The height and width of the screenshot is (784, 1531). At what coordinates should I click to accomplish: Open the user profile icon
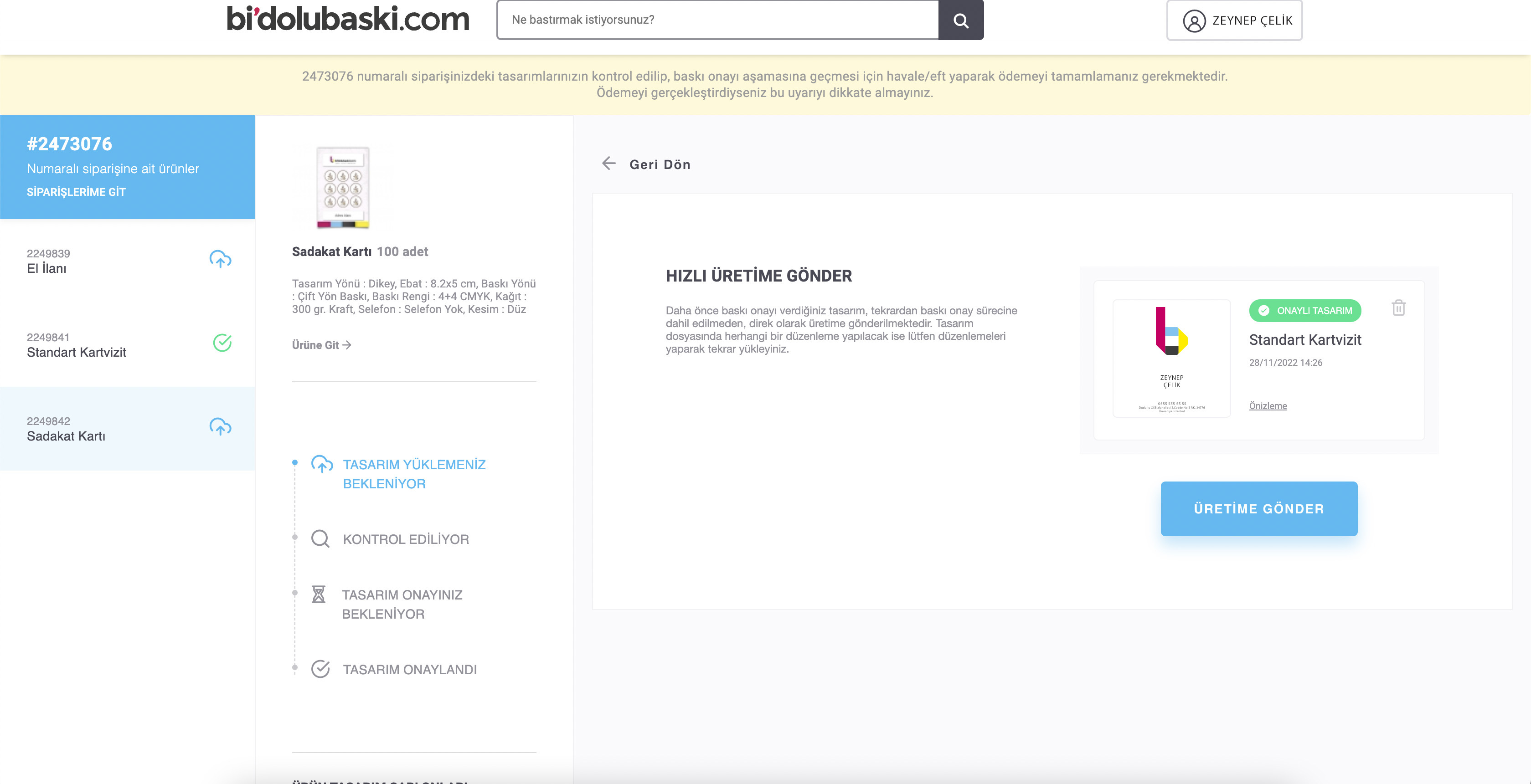click(1193, 21)
